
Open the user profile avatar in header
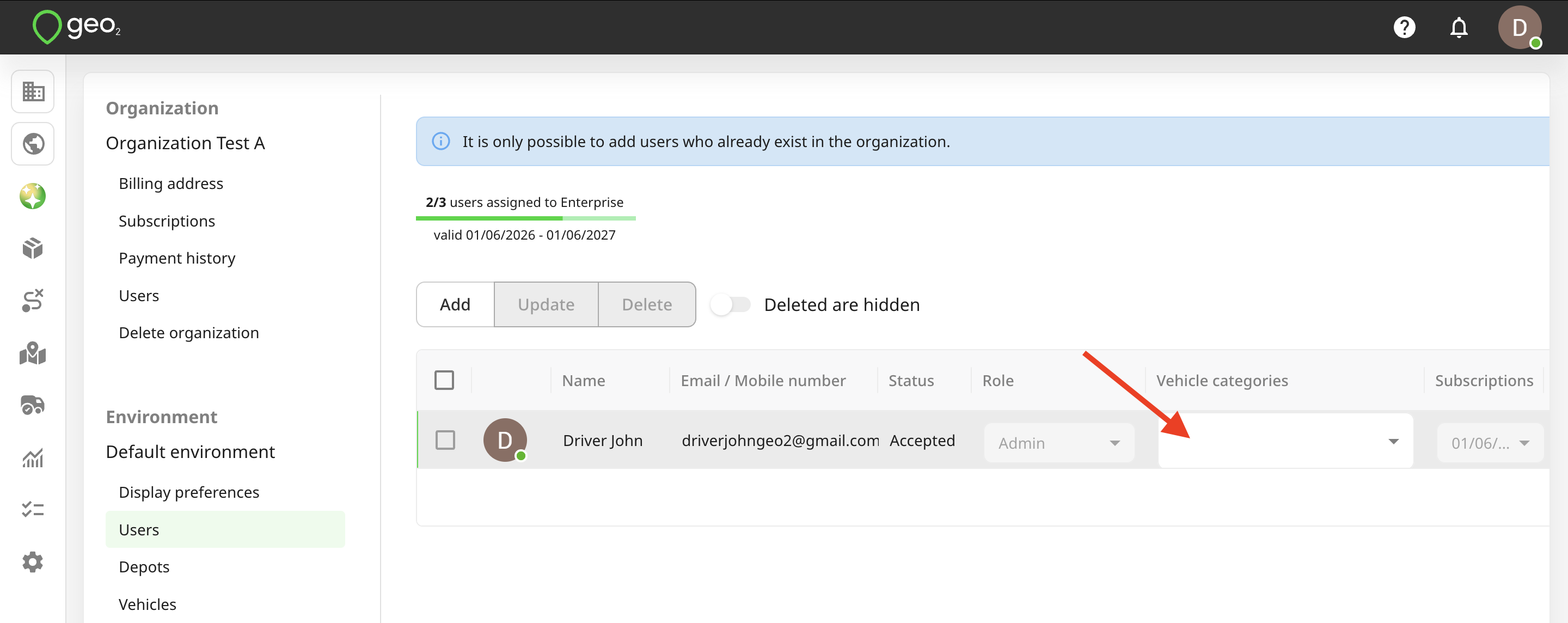coord(1520,27)
